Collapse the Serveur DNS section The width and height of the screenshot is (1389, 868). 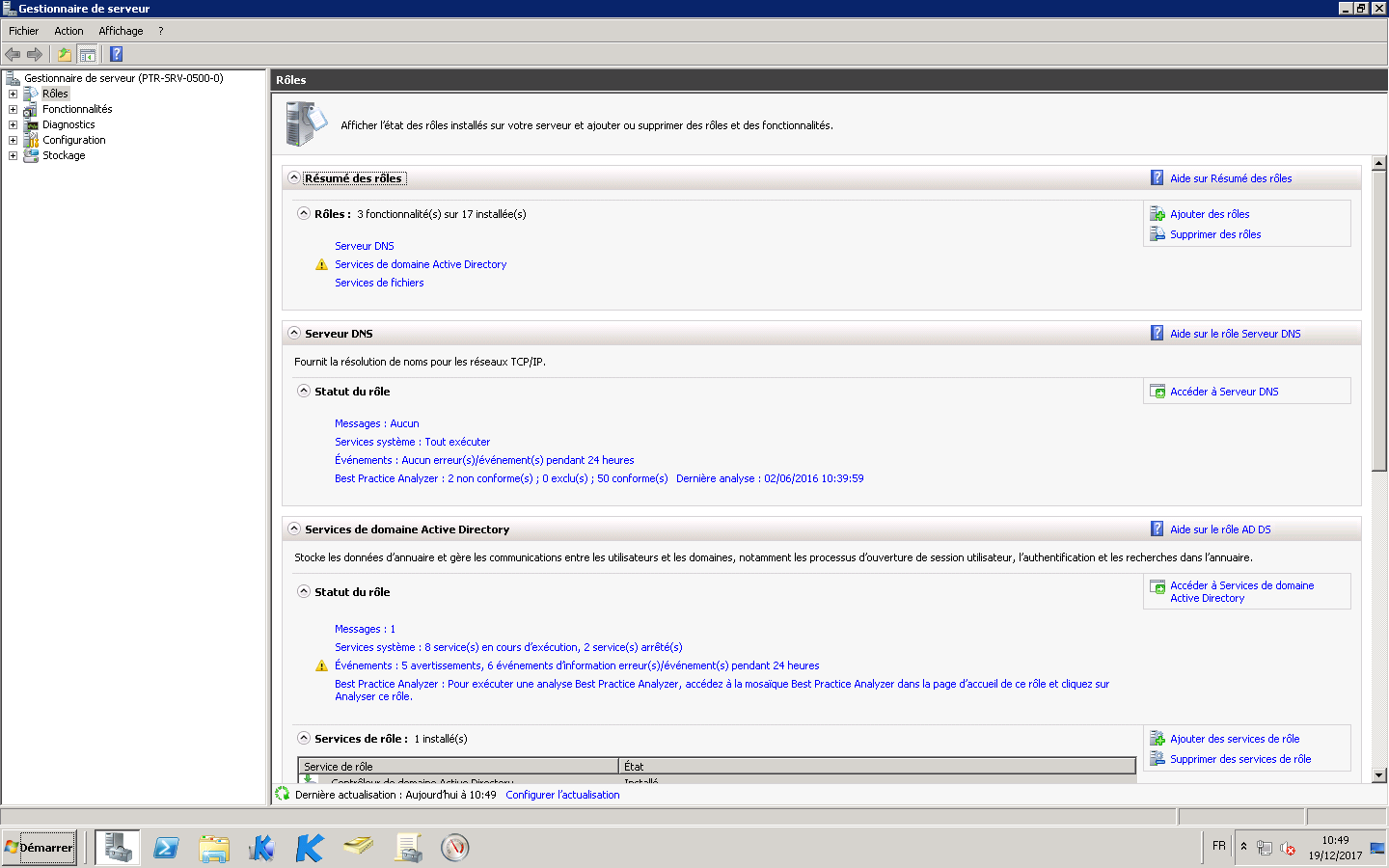294,333
